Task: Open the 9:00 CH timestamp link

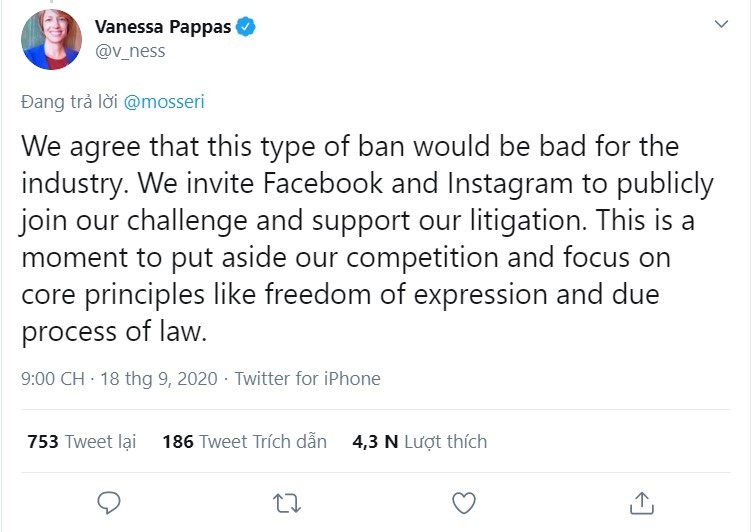Action: [52, 379]
